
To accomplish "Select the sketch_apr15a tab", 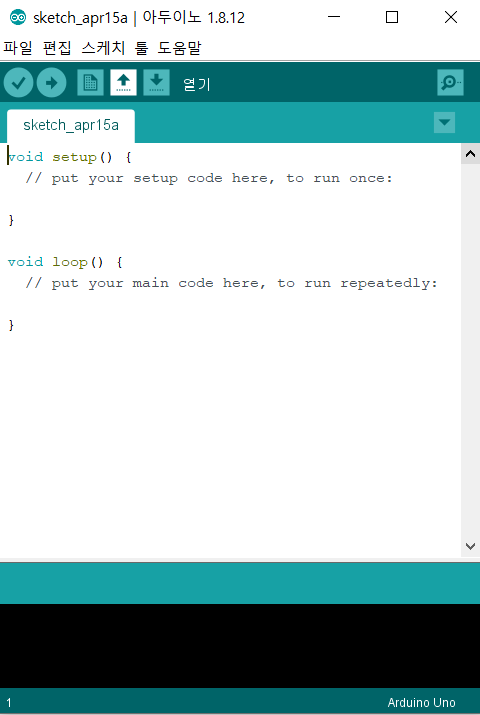I will (71, 125).
